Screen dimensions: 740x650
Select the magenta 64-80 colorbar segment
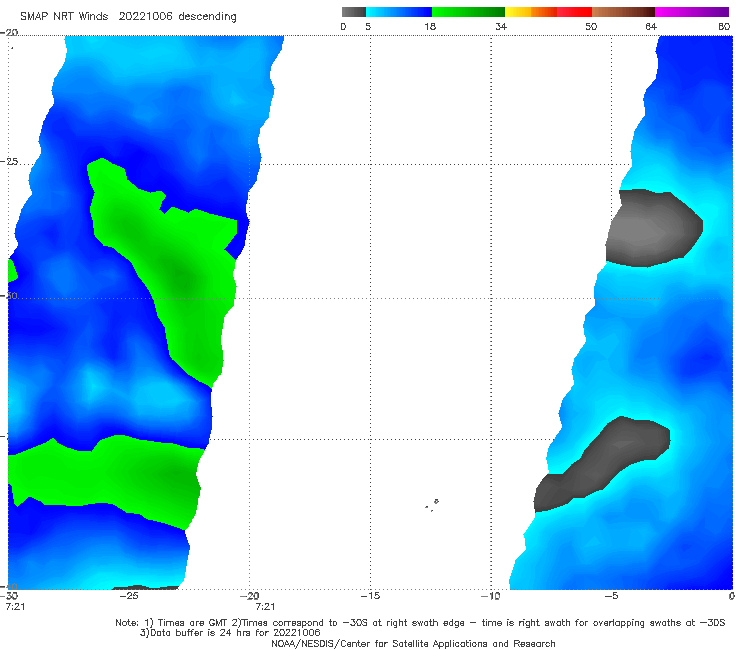(x=692, y=12)
